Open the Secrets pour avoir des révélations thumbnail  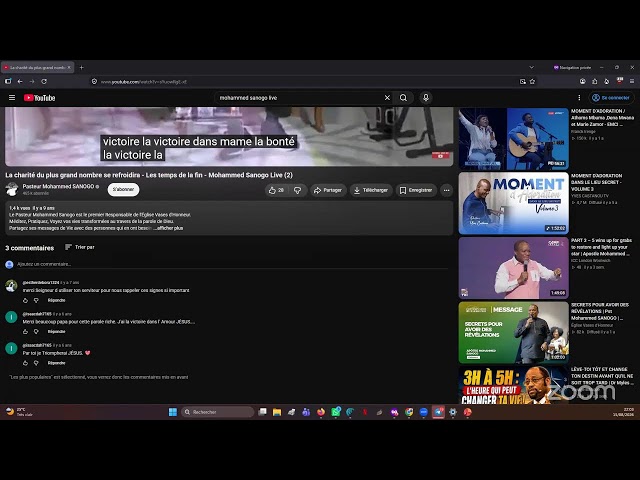coord(513,333)
